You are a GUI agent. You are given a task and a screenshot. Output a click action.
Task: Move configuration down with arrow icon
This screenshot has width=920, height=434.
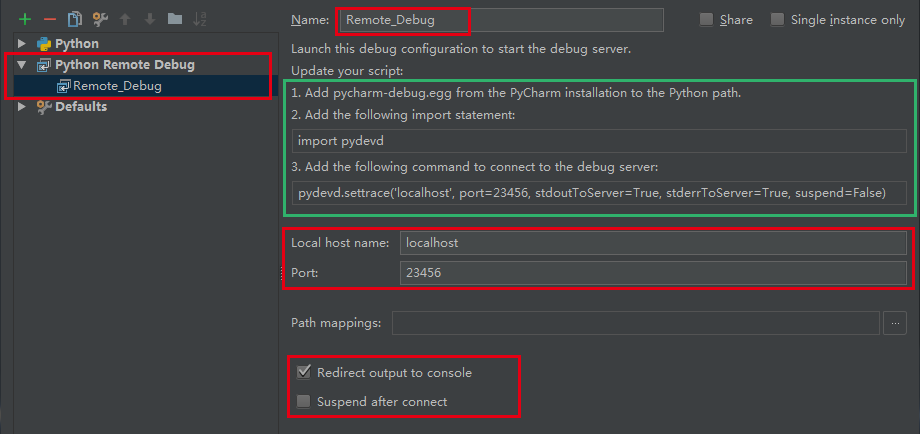150,19
